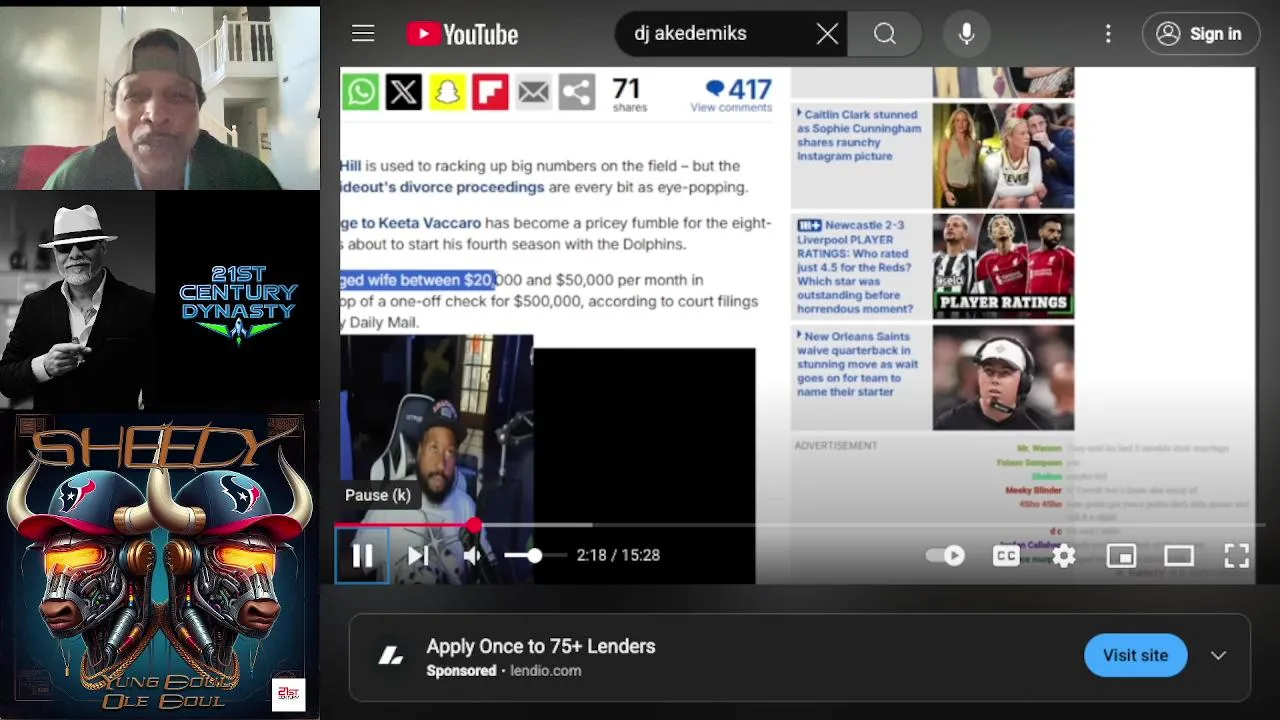Click the 21st Century Dynasty logo
This screenshot has width=1280, height=720.
(x=238, y=305)
